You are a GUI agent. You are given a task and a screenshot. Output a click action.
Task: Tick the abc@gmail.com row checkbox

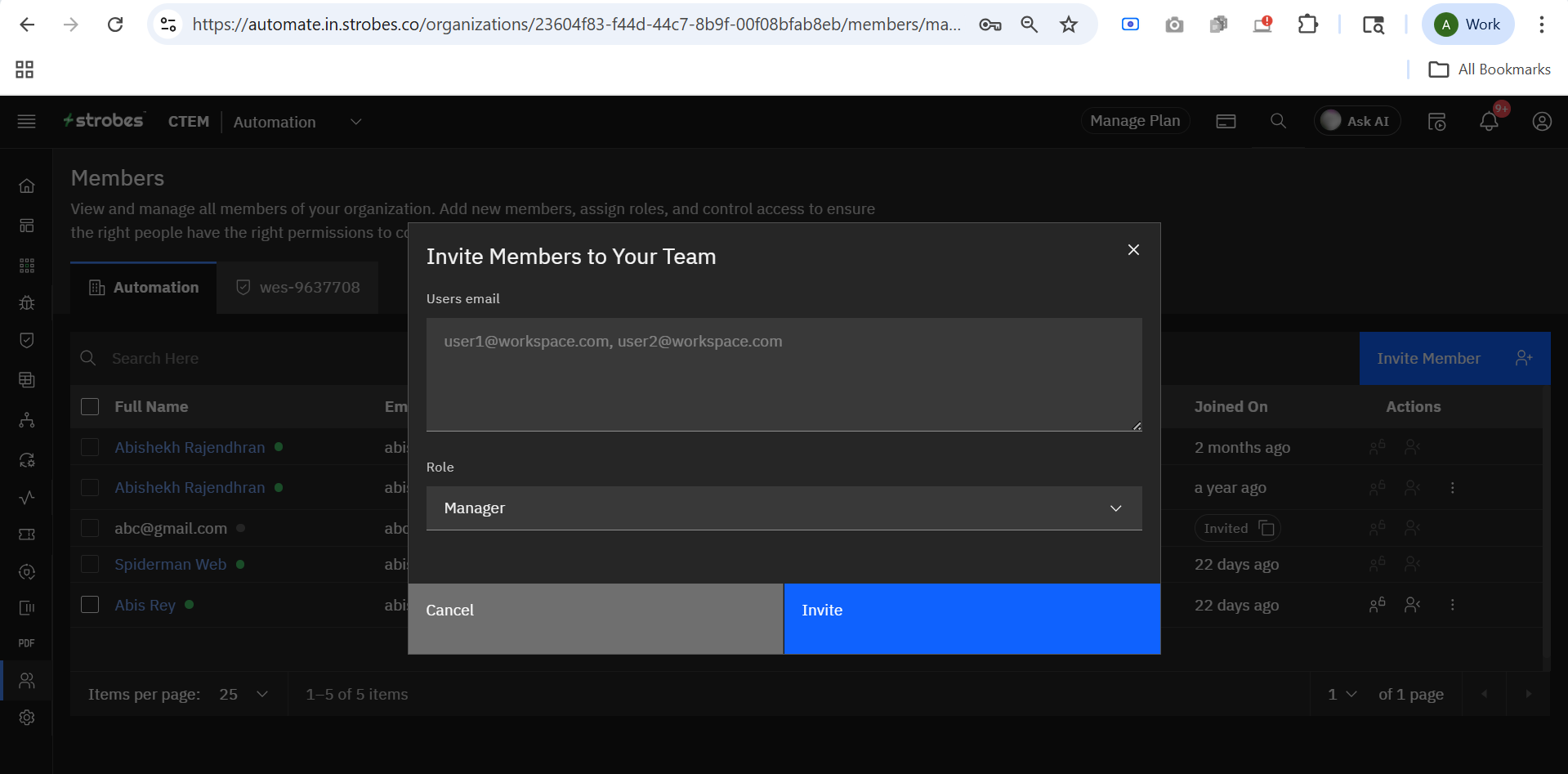coord(90,528)
